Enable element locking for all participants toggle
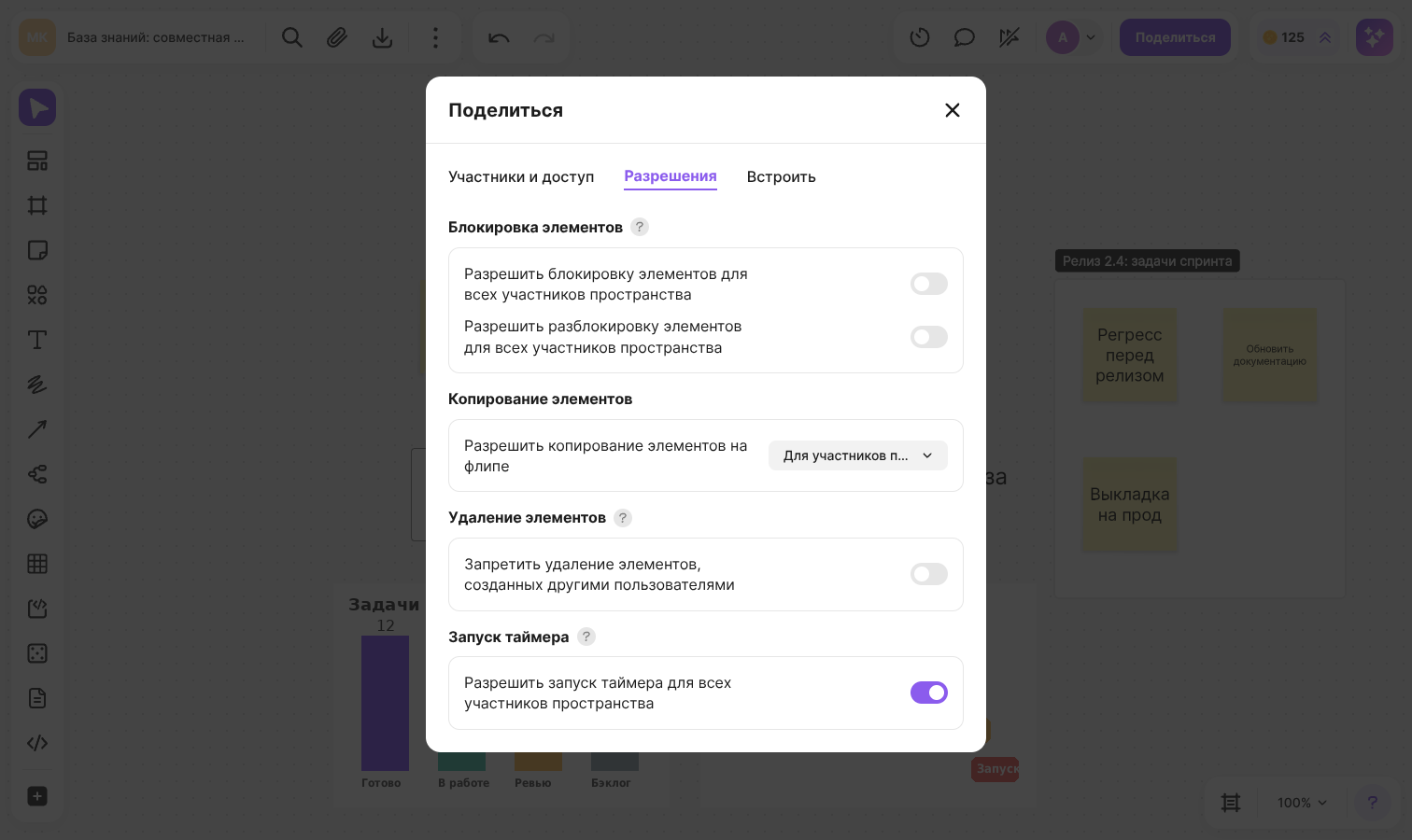 [x=929, y=284]
